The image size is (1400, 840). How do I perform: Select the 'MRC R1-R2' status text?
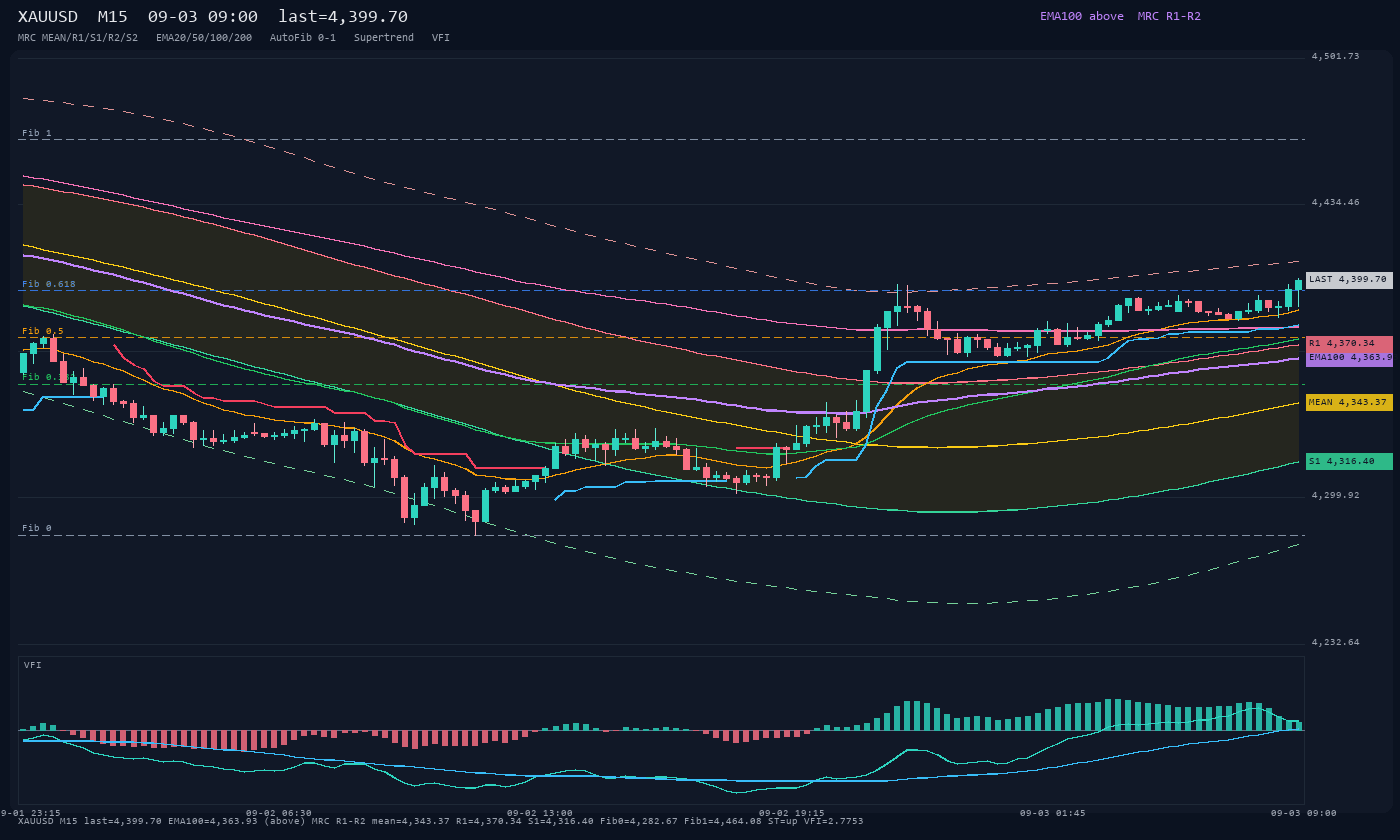click(x=1169, y=16)
